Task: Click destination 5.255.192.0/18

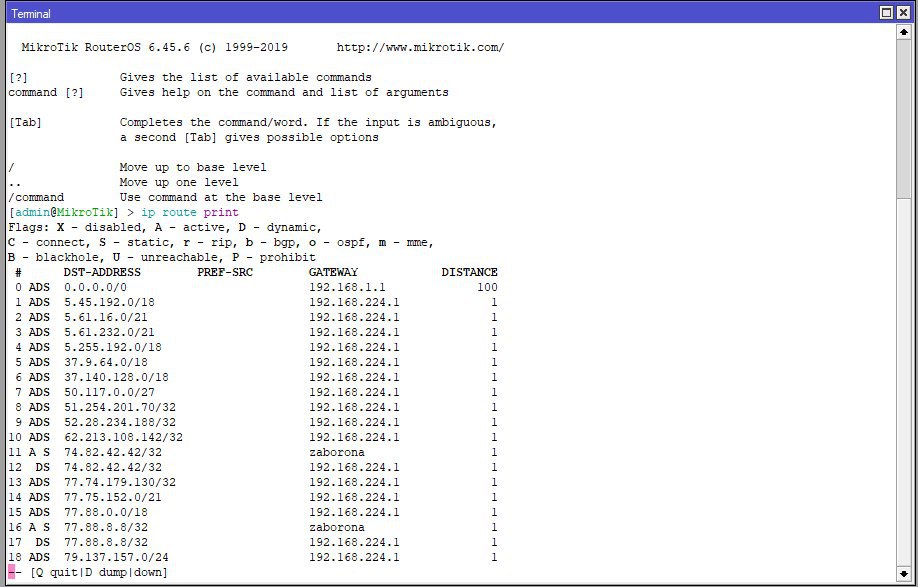Action: (112, 347)
